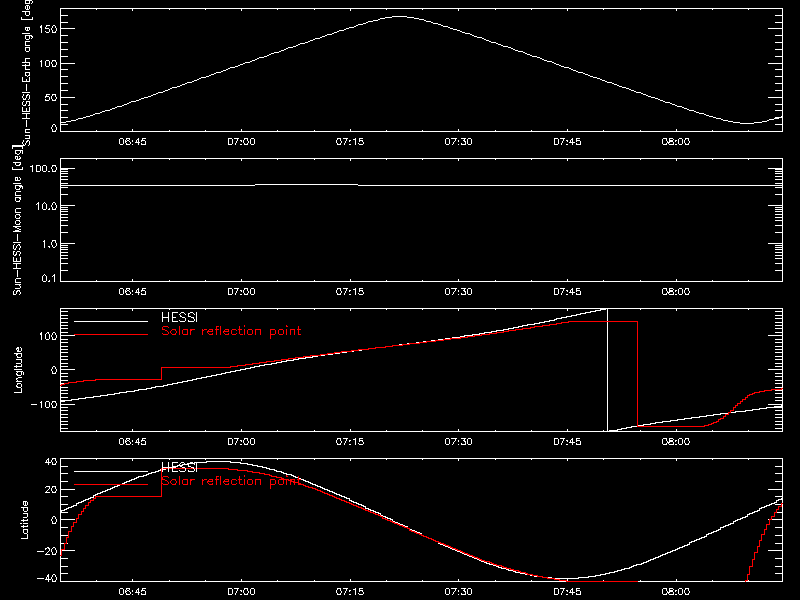This screenshot has width=800, height=600.
Task: Click the -20 tick on the Latitude plot
Action: click(x=47, y=551)
